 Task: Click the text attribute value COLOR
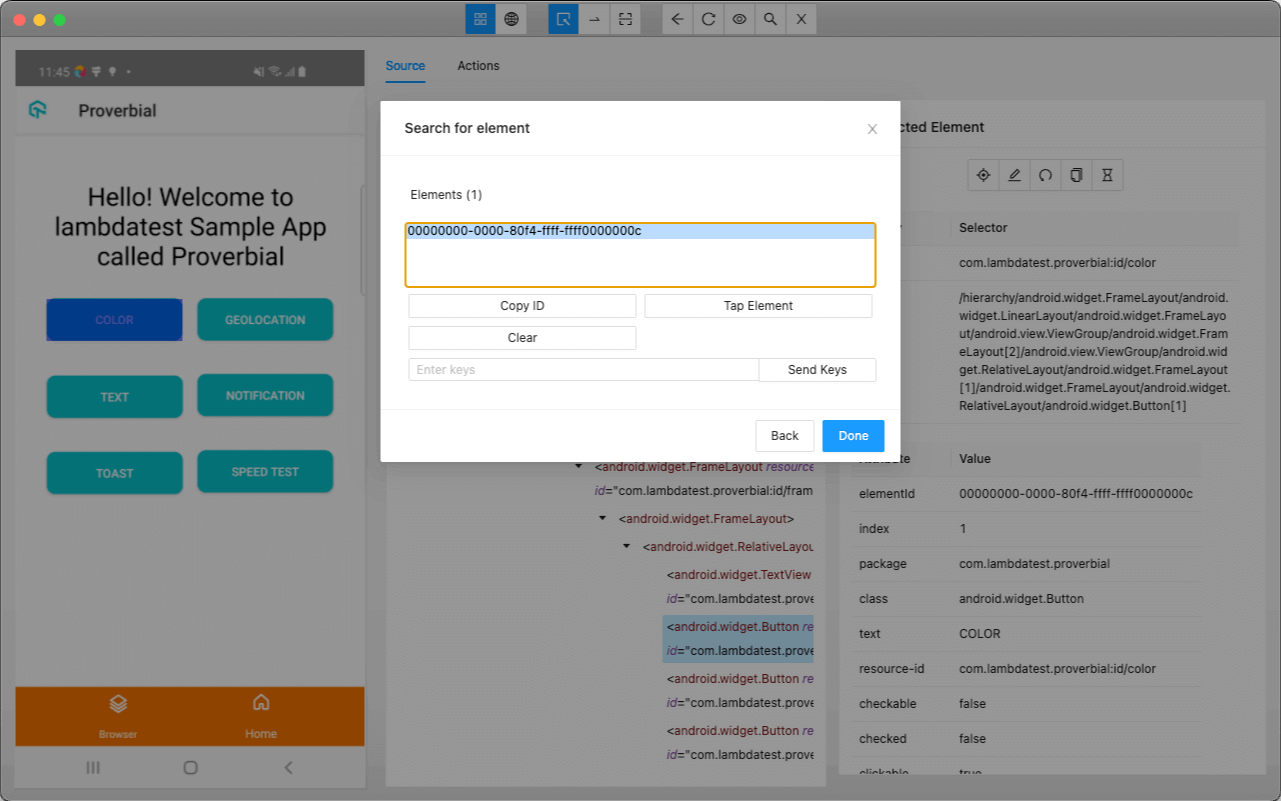click(x=980, y=634)
